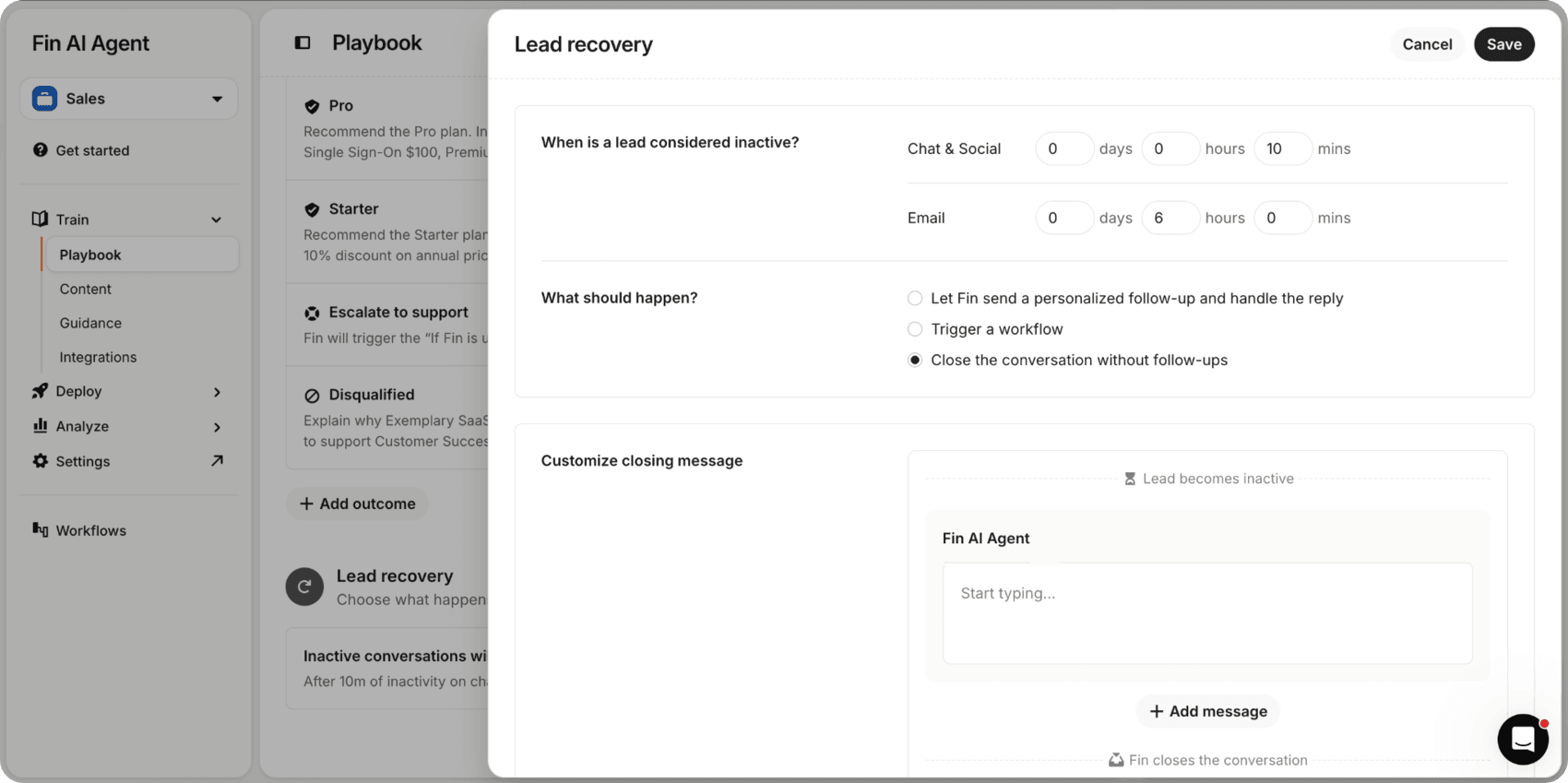Open the Sales workspace dropdown arrow
Viewport: 1568px width, 783px height.
[217, 99]
